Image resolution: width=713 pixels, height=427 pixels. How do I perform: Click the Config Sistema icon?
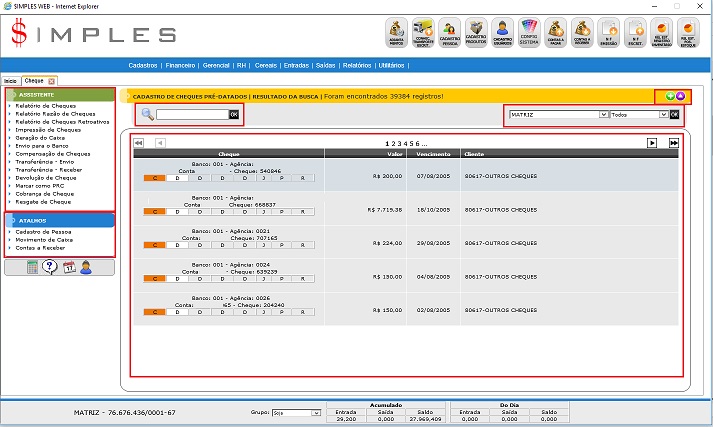click(x=530, y=32)
